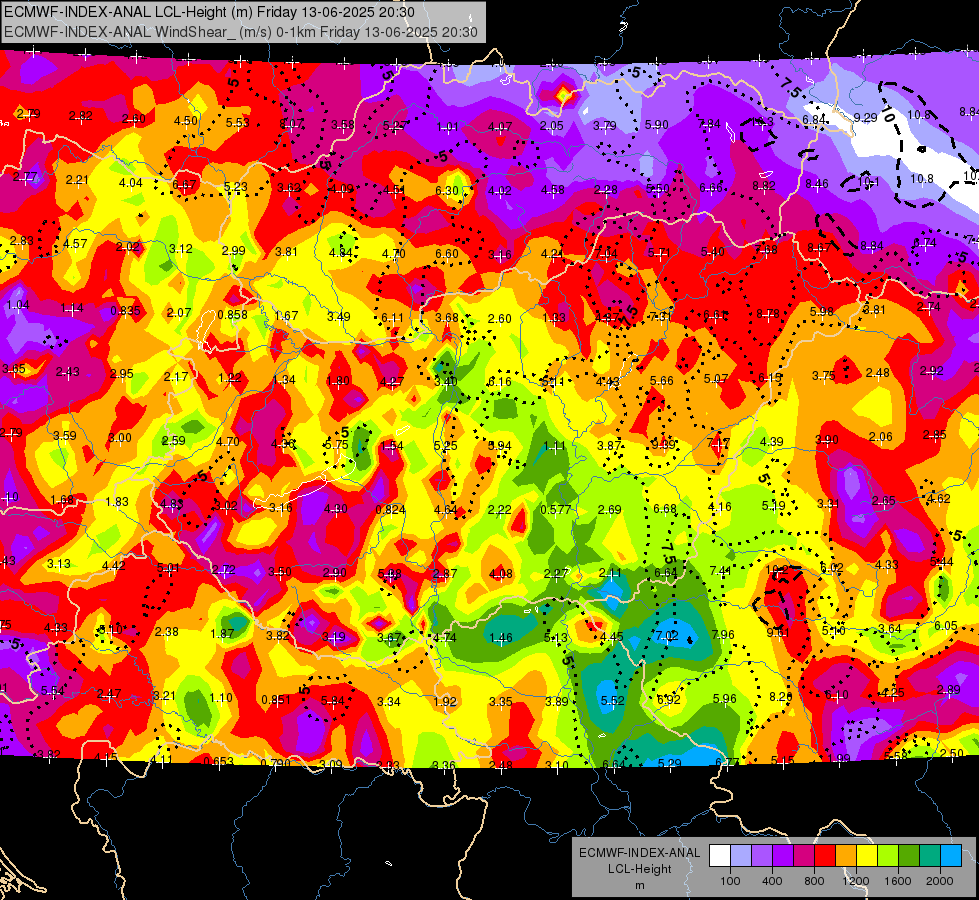Screen dimensions: 979x900
Task: Click the wind shear value '2.82'
Action: (x=81, y=116)
